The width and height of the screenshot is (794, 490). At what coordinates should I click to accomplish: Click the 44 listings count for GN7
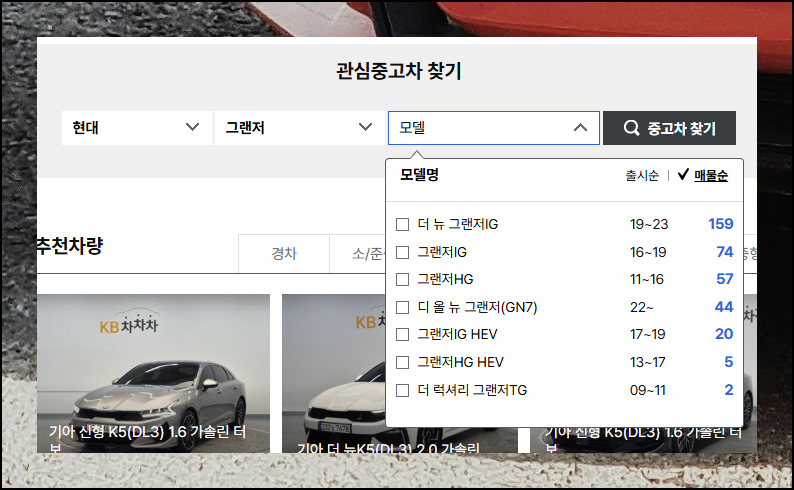pyautogui.click(x=724, y=307)
